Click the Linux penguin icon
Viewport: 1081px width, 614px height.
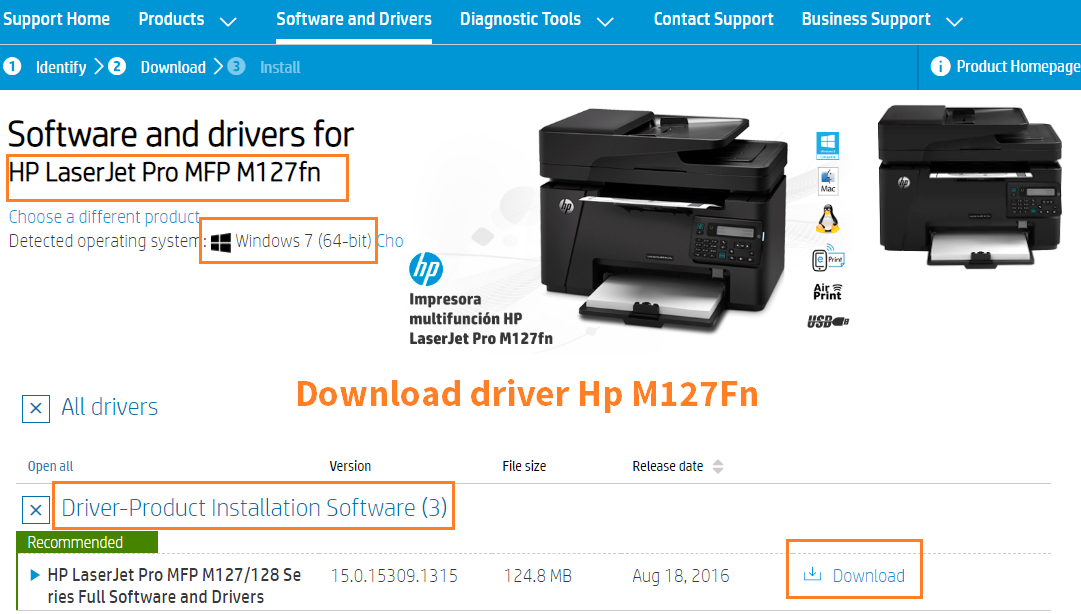point(827,220)
